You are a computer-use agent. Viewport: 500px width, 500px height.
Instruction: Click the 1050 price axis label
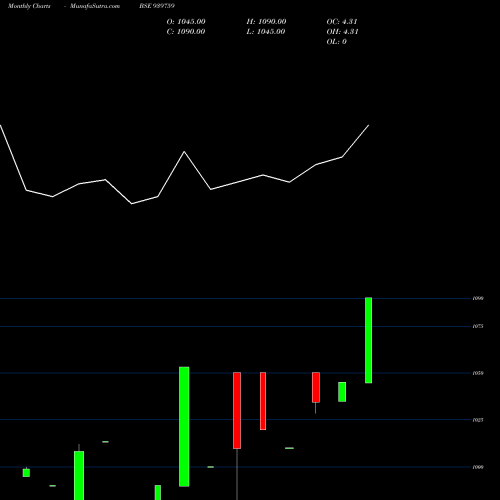pyautogui.click(x=478, y=373)
